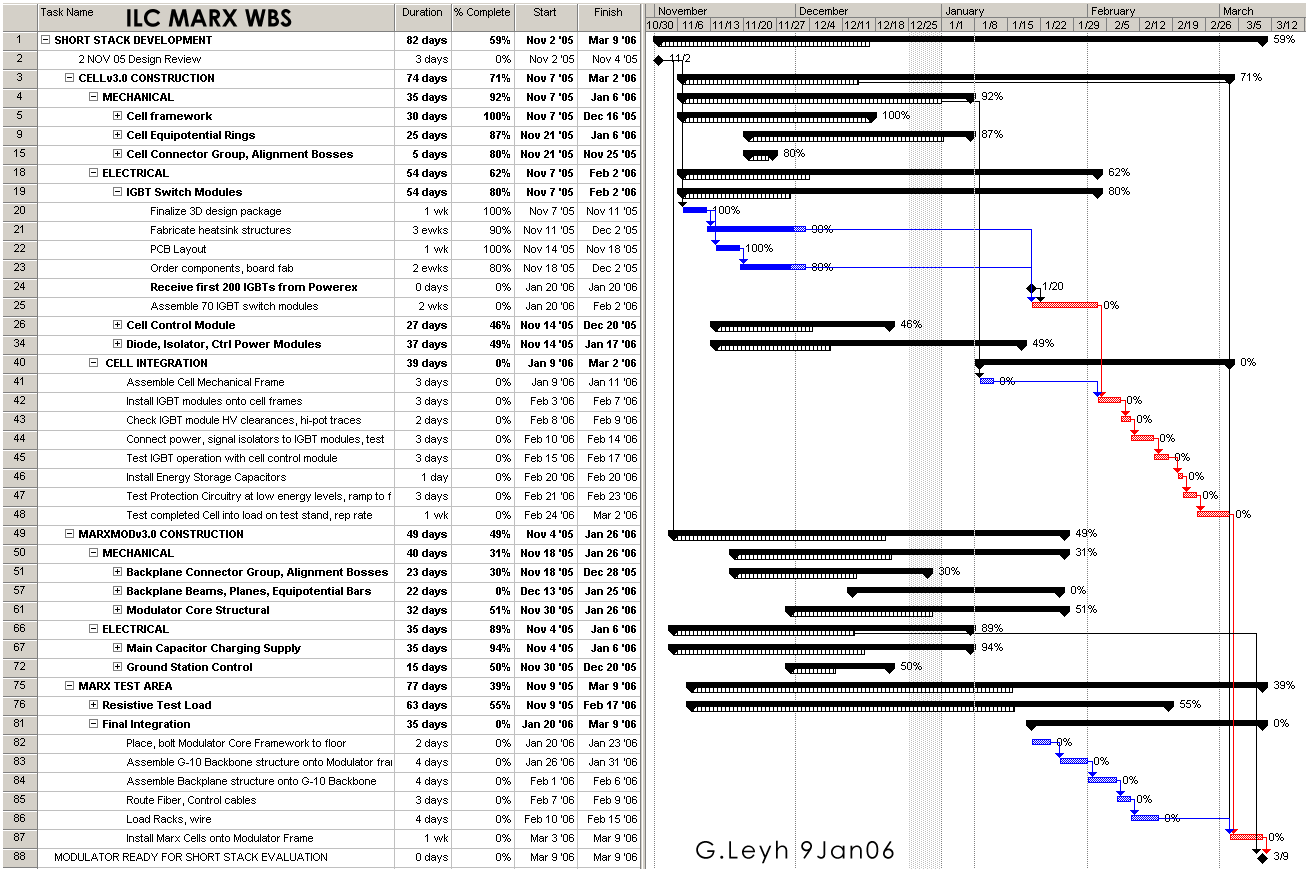Expand the Main Capacitor Charging Supply group
The width and height of the screenshot is (1308, 869).
click(118, 649)
